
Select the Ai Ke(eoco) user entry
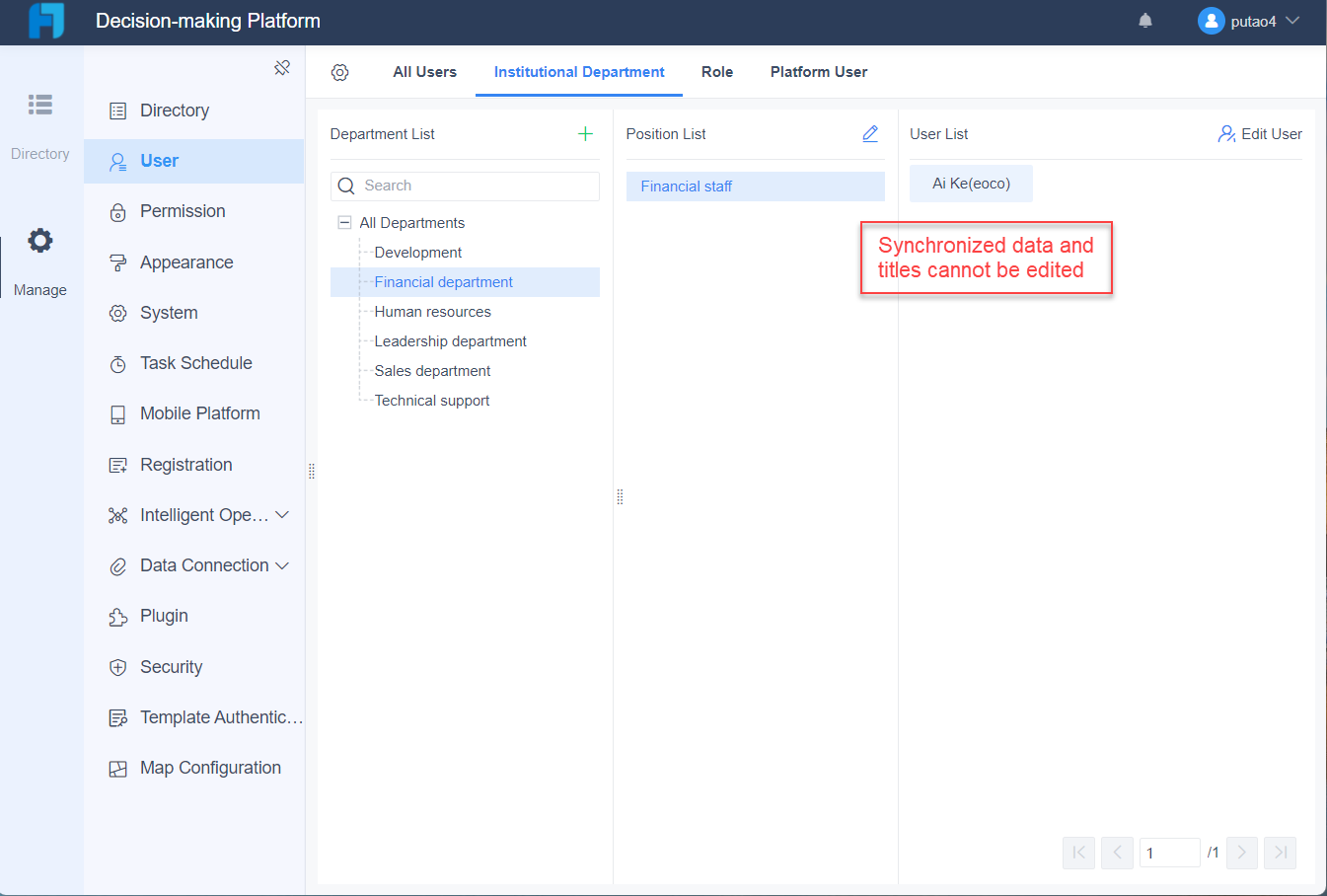pos(971,183)
